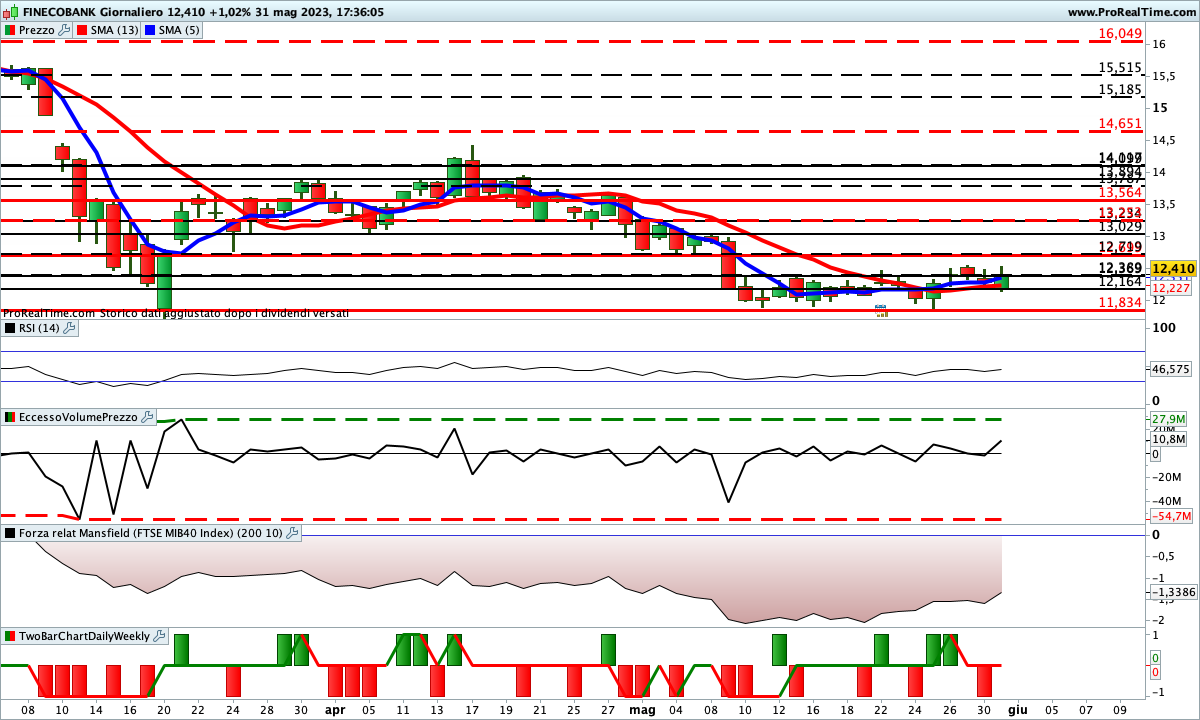
Task: Click the red 14,651 level label
Action: click(1120, 124)
